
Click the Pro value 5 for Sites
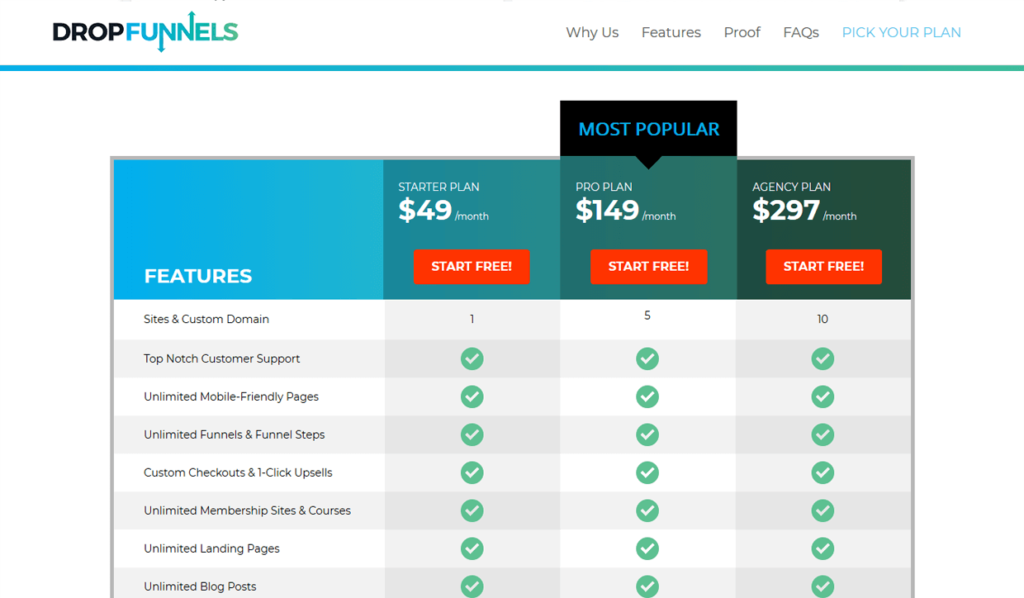(647, 315)
